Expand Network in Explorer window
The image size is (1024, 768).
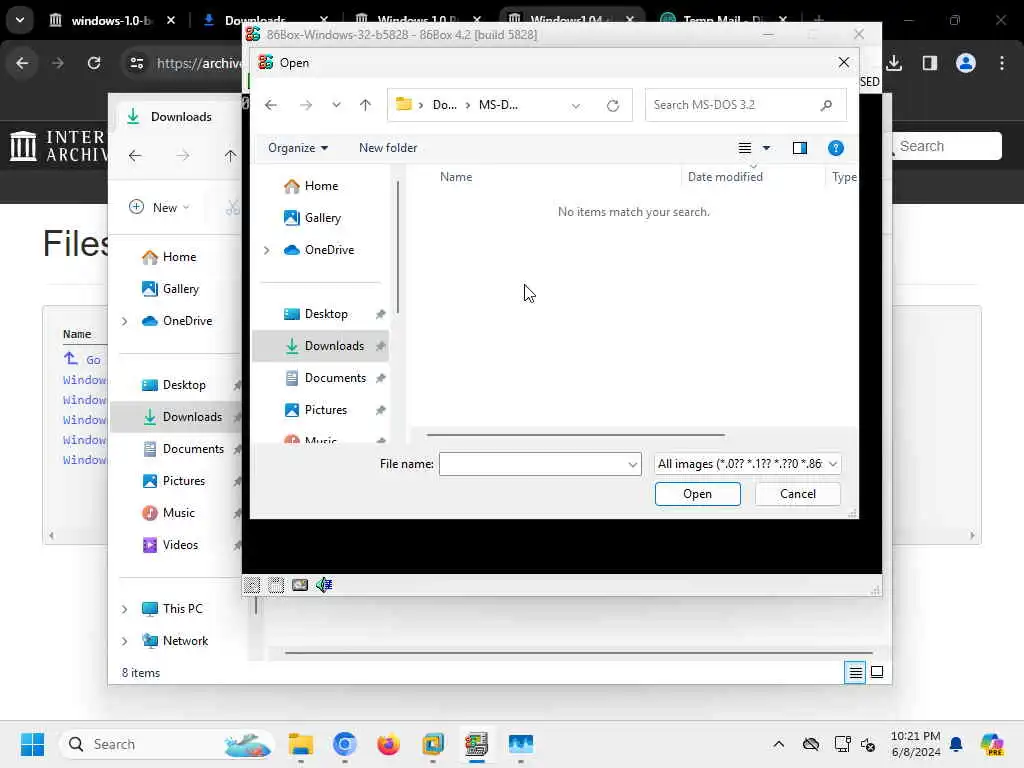(x=125, y=641)
